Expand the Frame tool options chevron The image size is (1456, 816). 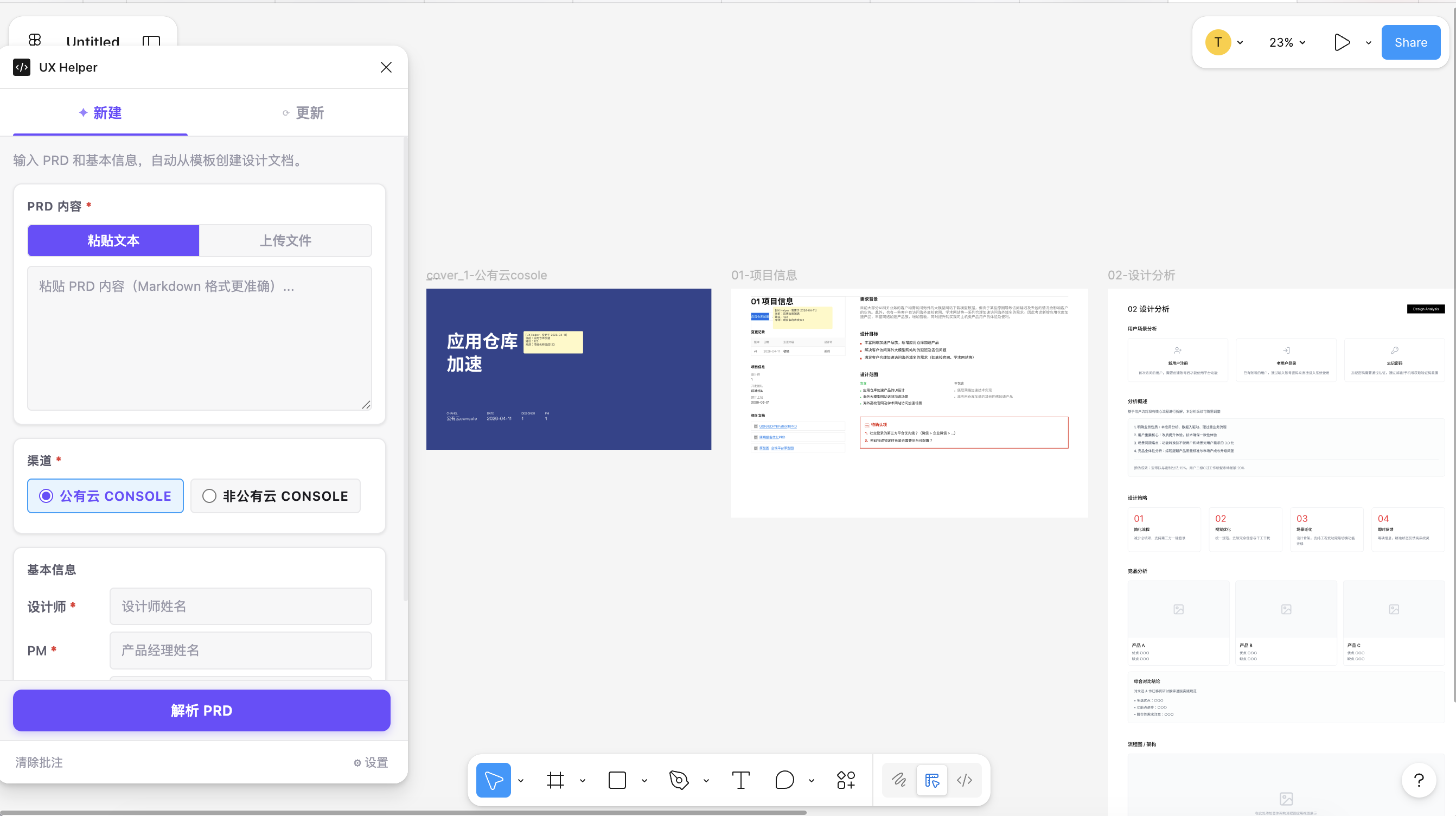582,780
